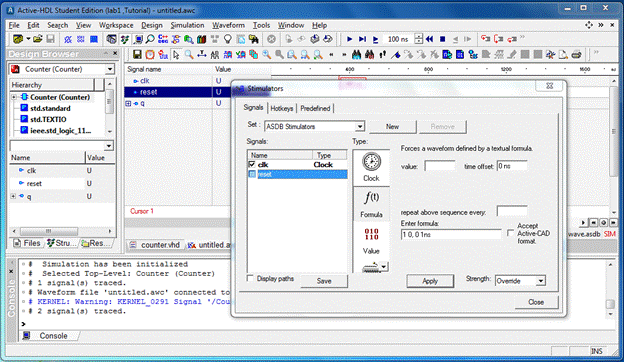
Task: Choose the Value stimulator type
Action: [371, 241]
